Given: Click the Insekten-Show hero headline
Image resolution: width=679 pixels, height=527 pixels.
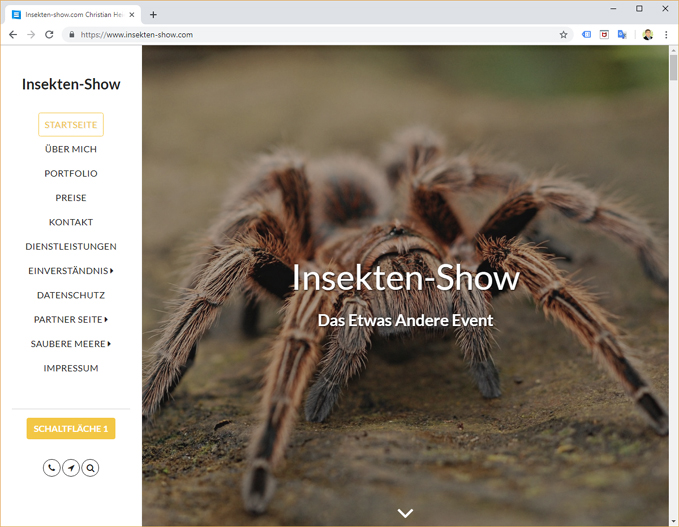Looking at the screenshot, I should click(405, 278).
